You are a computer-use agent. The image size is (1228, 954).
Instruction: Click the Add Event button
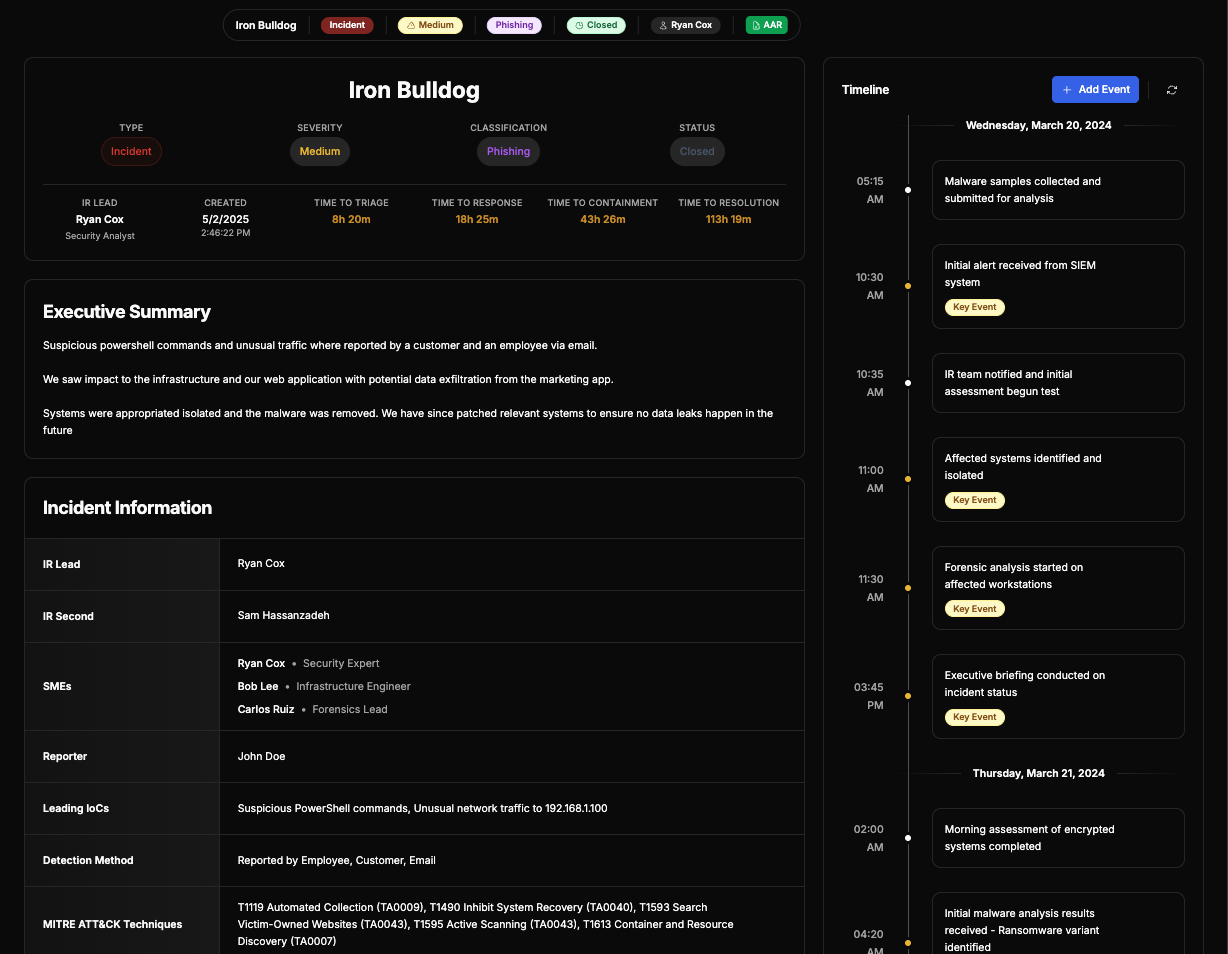click(x=1095, y=89)
